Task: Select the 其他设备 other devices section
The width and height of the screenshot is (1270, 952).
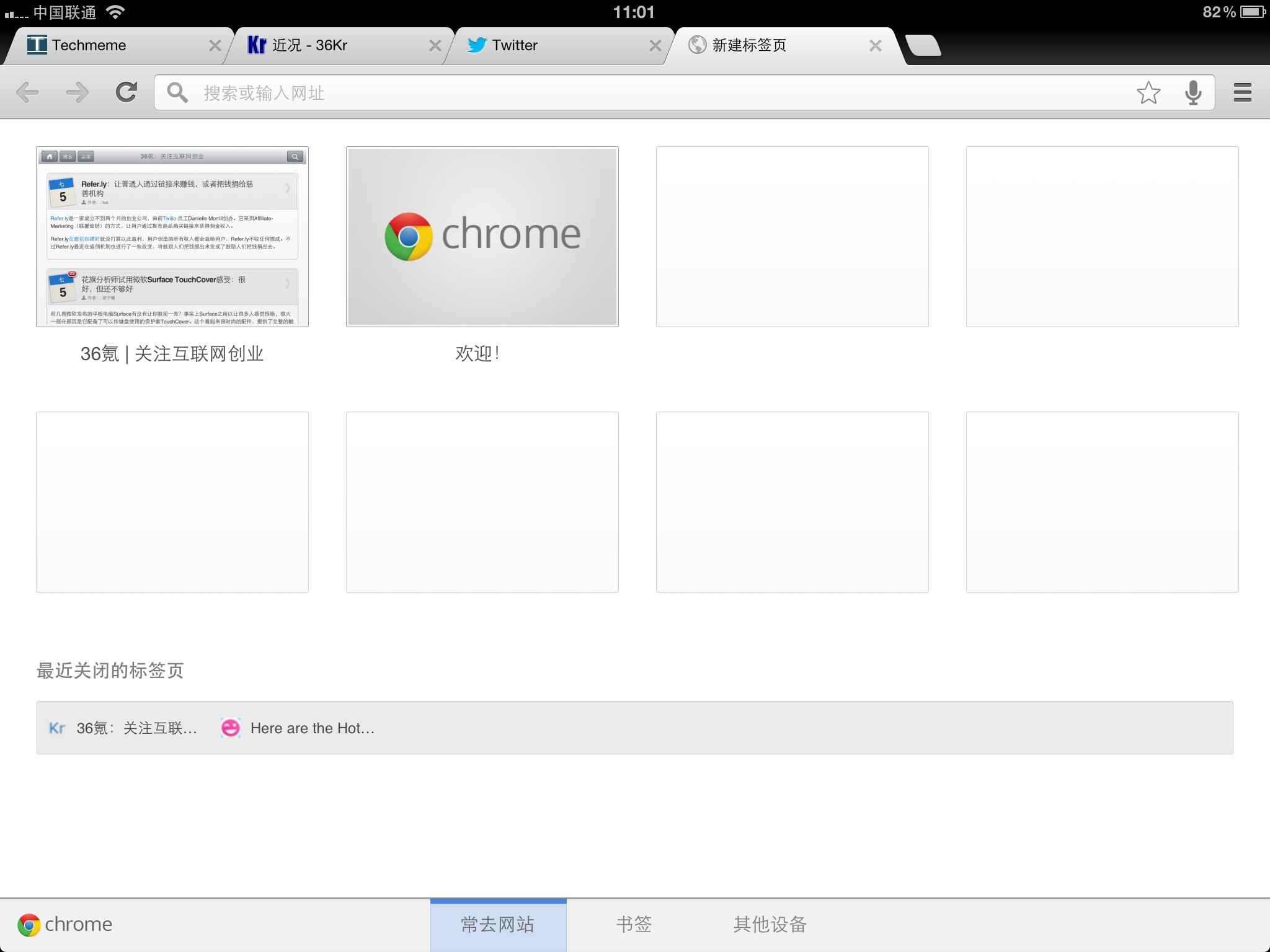Action: (770, 925)
